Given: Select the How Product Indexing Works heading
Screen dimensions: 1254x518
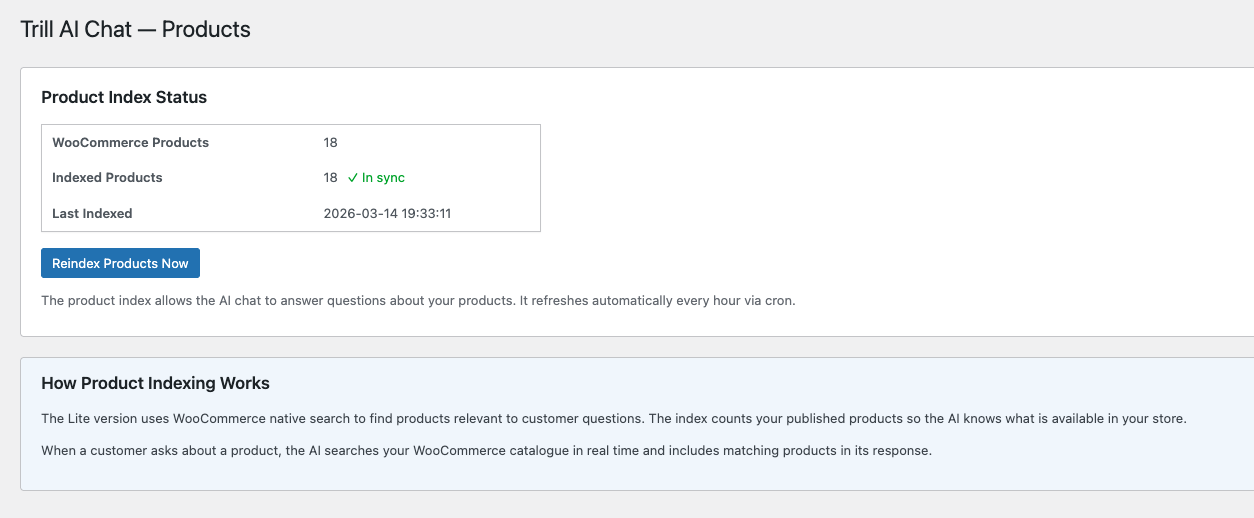Looking at the screenshot, I should pyautogui.click(x=155, y=383).
